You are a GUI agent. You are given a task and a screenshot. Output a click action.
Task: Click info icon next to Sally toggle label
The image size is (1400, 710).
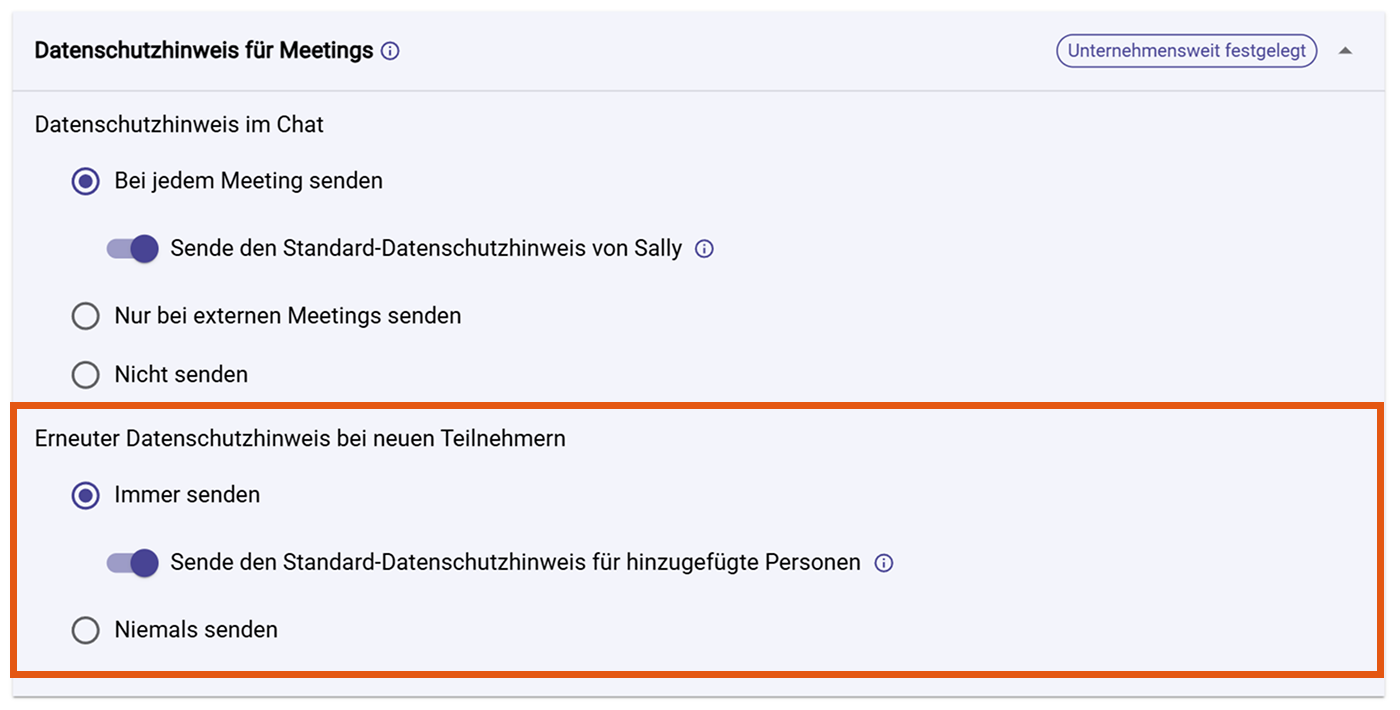[704, 249]
